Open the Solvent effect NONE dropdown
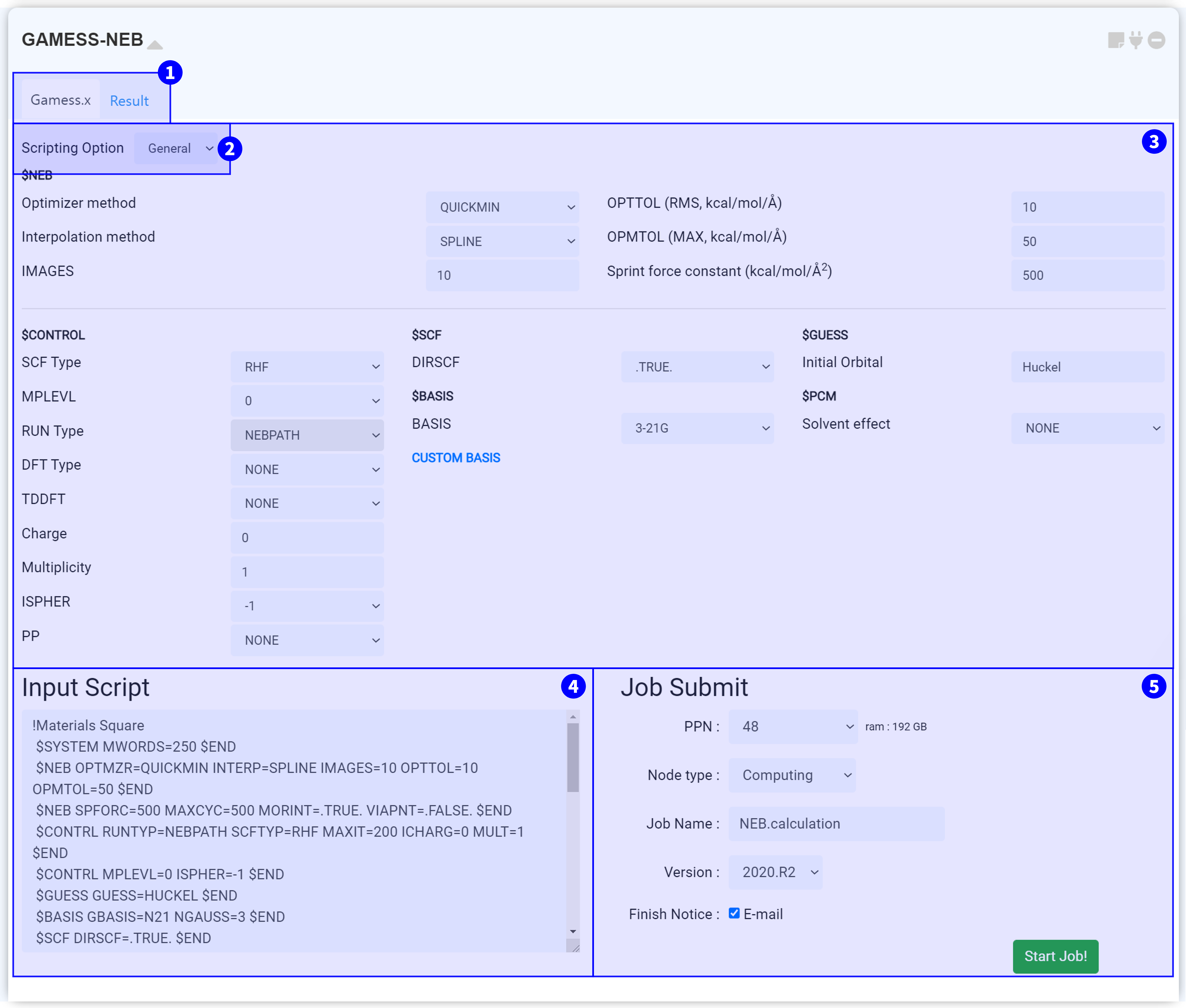 1087,428
